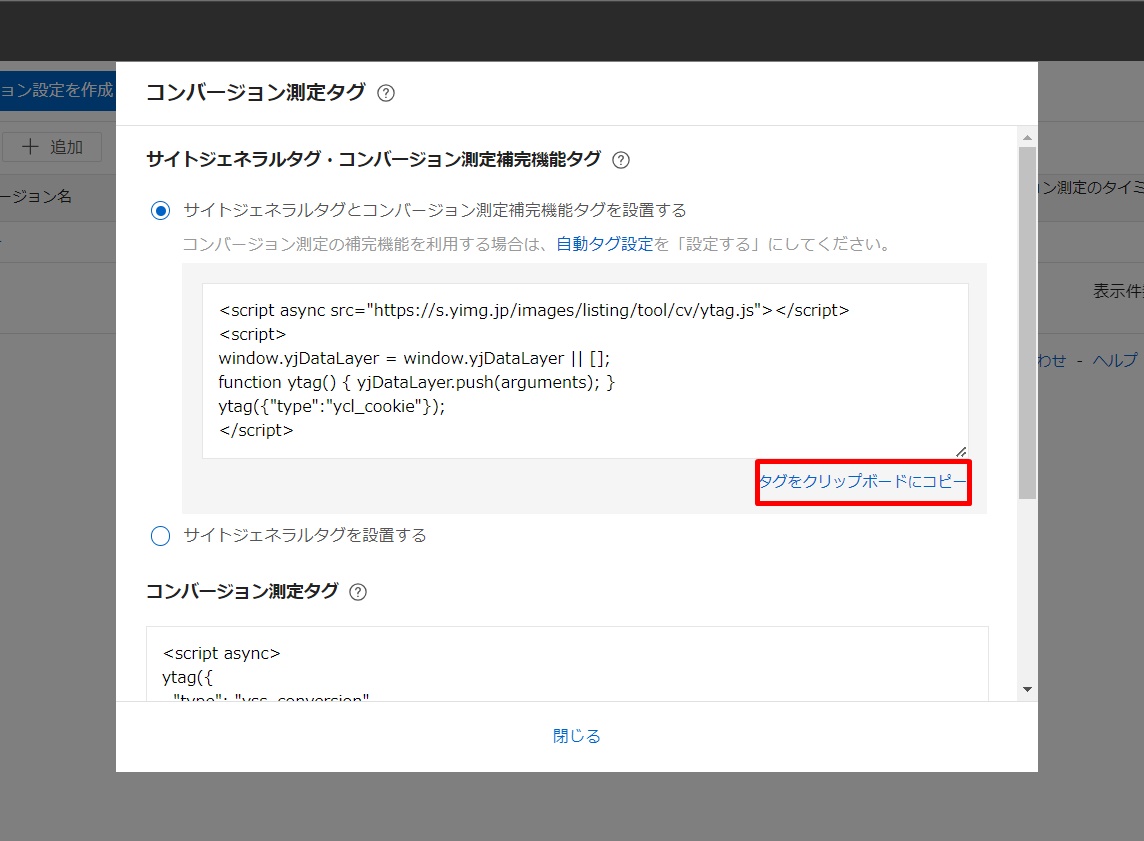Click the label text サイトジェネラルタグを設置する
1144x841 pixels.
pyautogui.click(x=305, y=536)
